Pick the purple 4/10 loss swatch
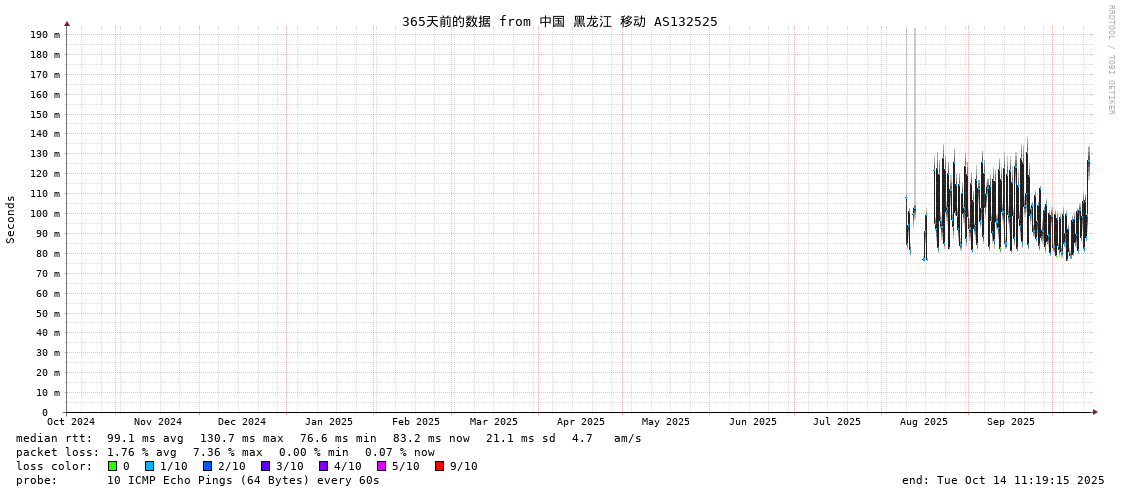The image size is (1121, 494). tap(323, 466)
